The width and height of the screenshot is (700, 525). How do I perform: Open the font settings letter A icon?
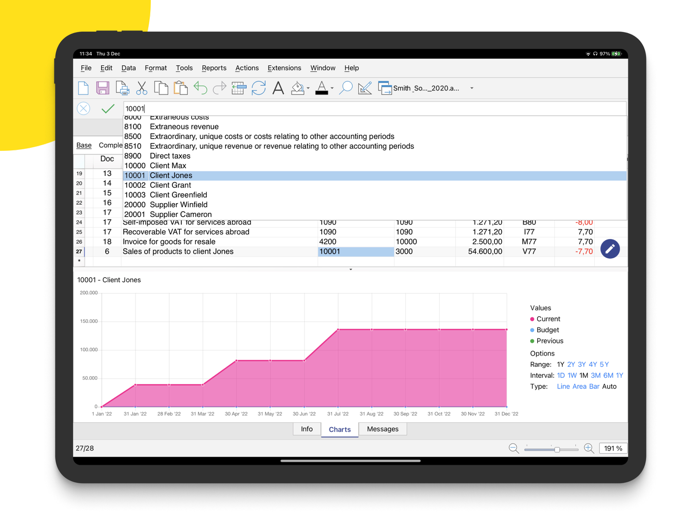point(278,88)
